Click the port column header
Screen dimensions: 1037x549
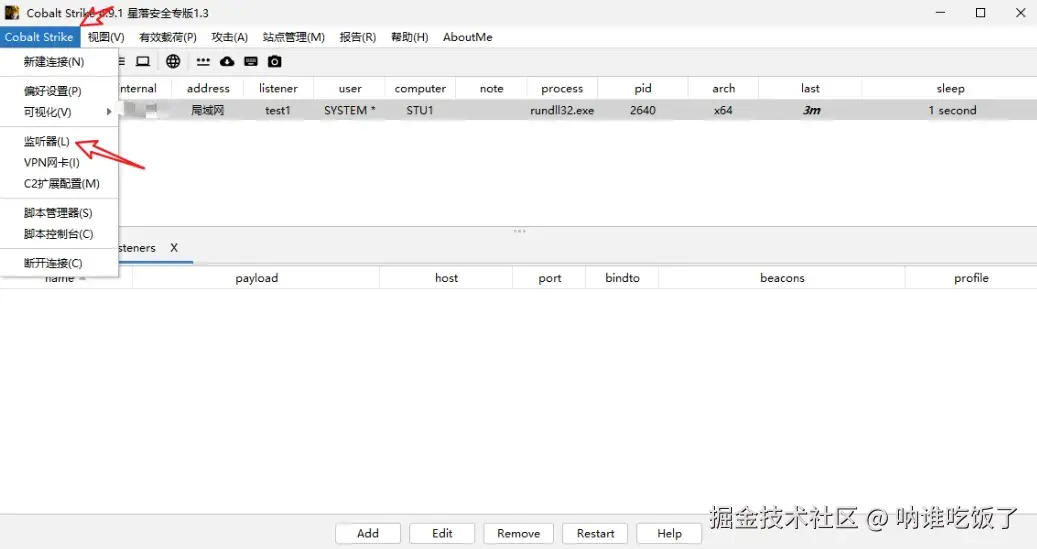pyautogui.click(x=550, y=278)
